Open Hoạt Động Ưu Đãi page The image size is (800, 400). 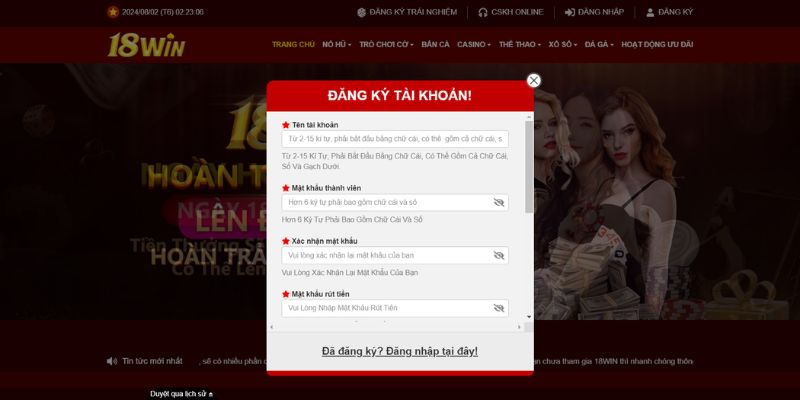[x=657, y=44]
